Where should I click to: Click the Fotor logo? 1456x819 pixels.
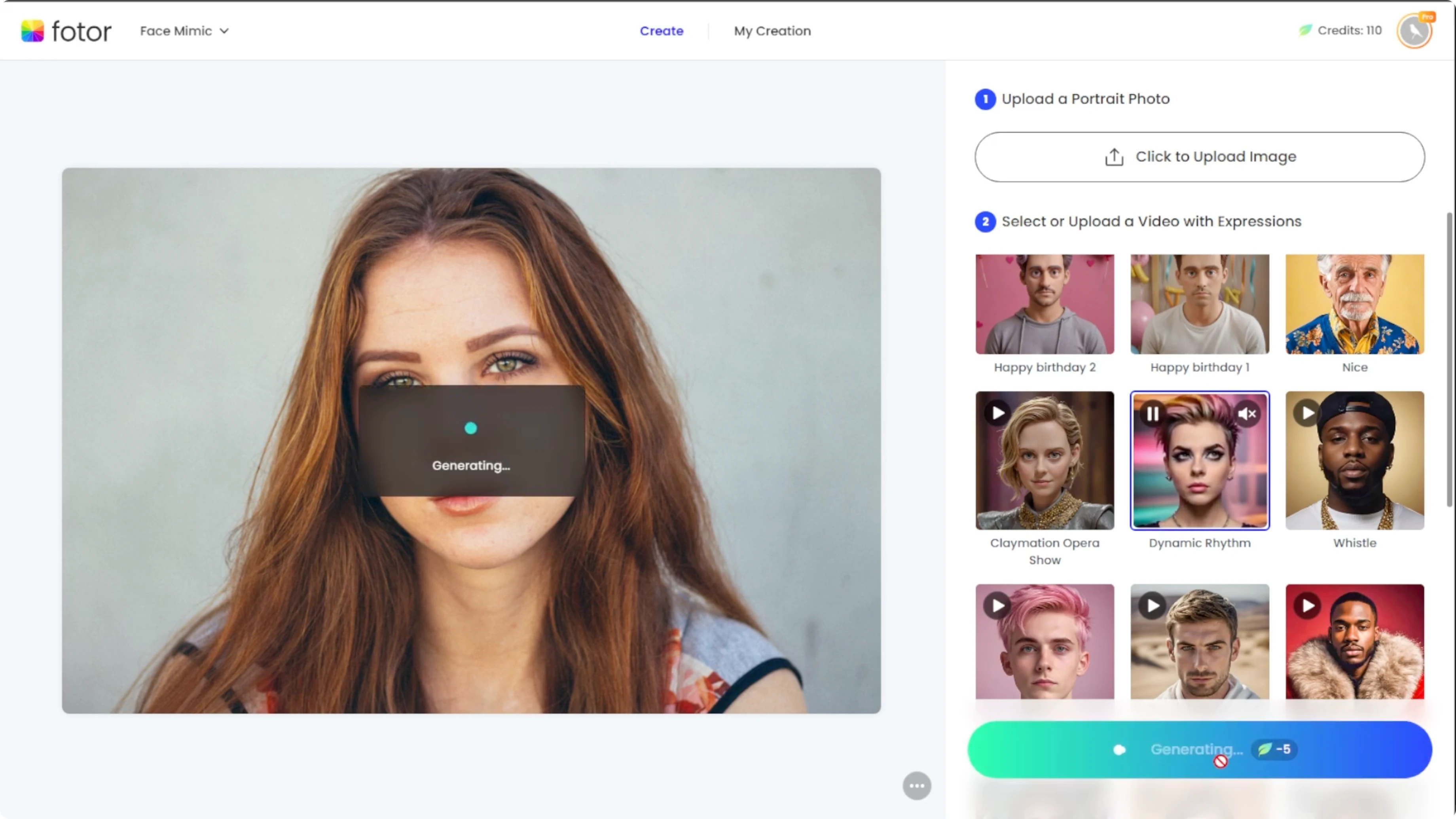tap(66, 31)
